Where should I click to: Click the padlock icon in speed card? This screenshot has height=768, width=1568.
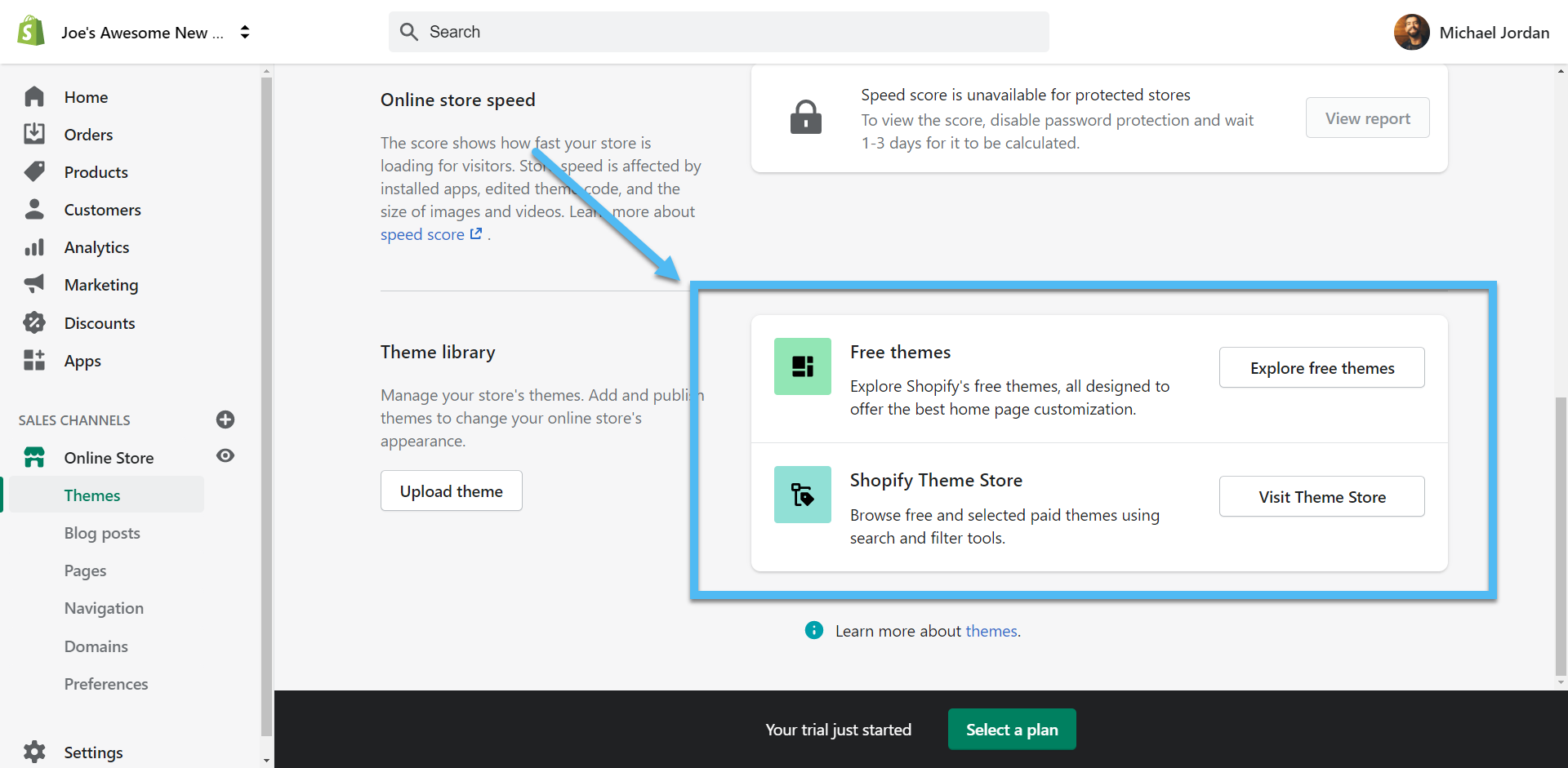click(806, 117)
